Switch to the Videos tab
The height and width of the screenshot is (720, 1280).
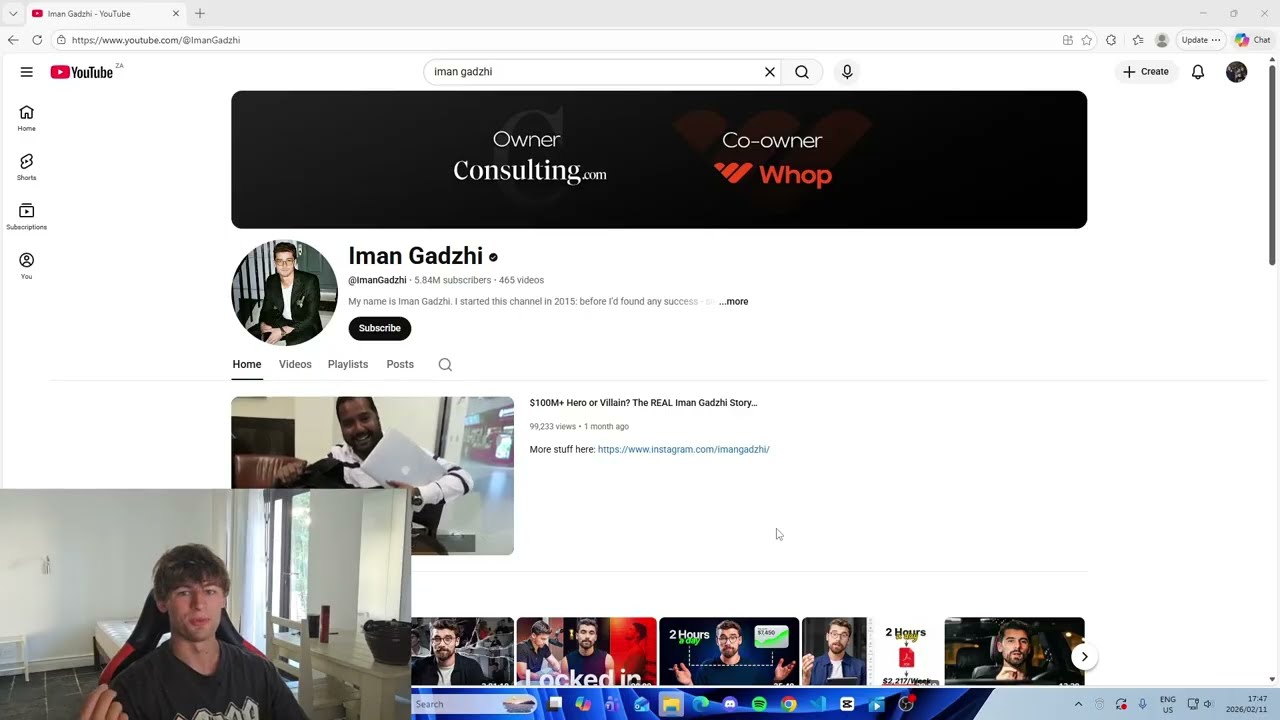[x=295, y=365]
